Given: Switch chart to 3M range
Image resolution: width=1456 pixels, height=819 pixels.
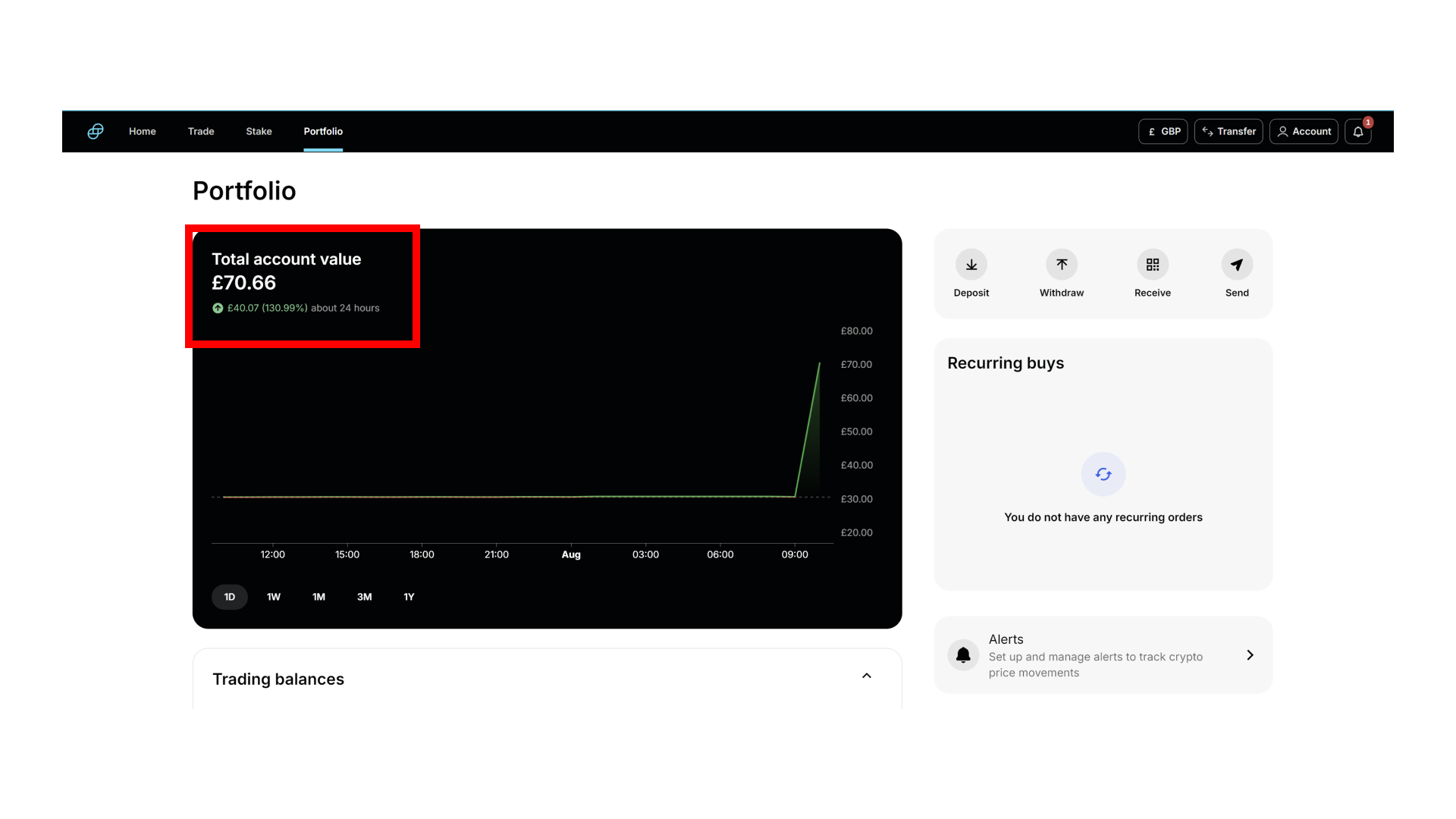Looking at the screenshot, I should [364, 597].
